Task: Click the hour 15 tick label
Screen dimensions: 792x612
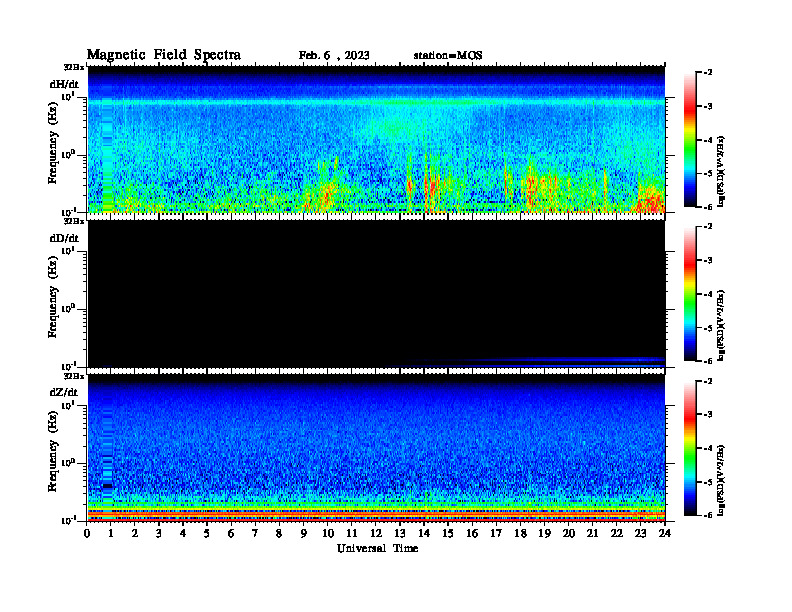Action: 448,534
